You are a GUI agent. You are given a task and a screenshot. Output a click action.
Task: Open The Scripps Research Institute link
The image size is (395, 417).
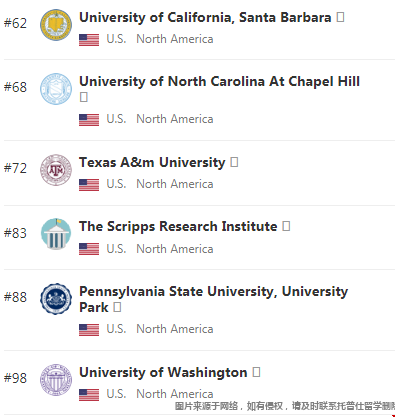point(178,227)
